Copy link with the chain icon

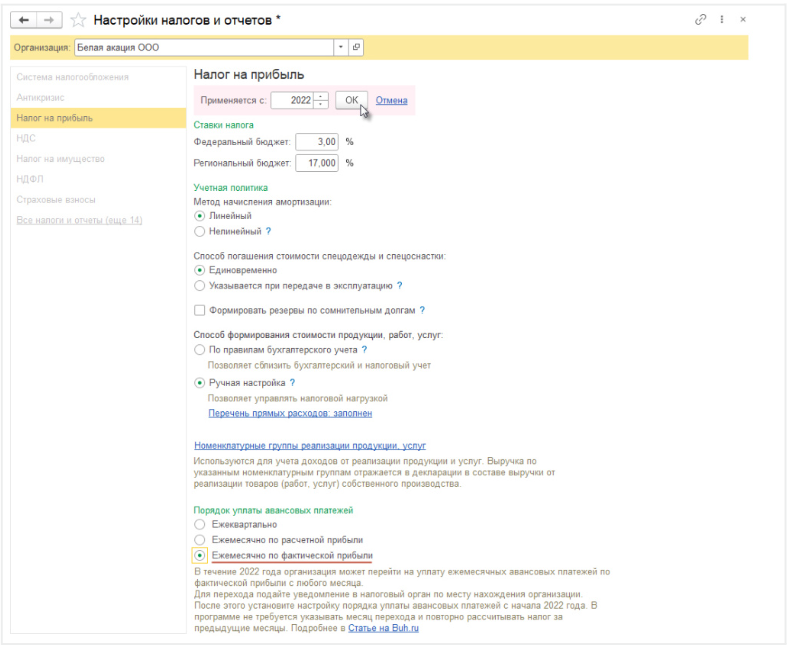[700, 20]
